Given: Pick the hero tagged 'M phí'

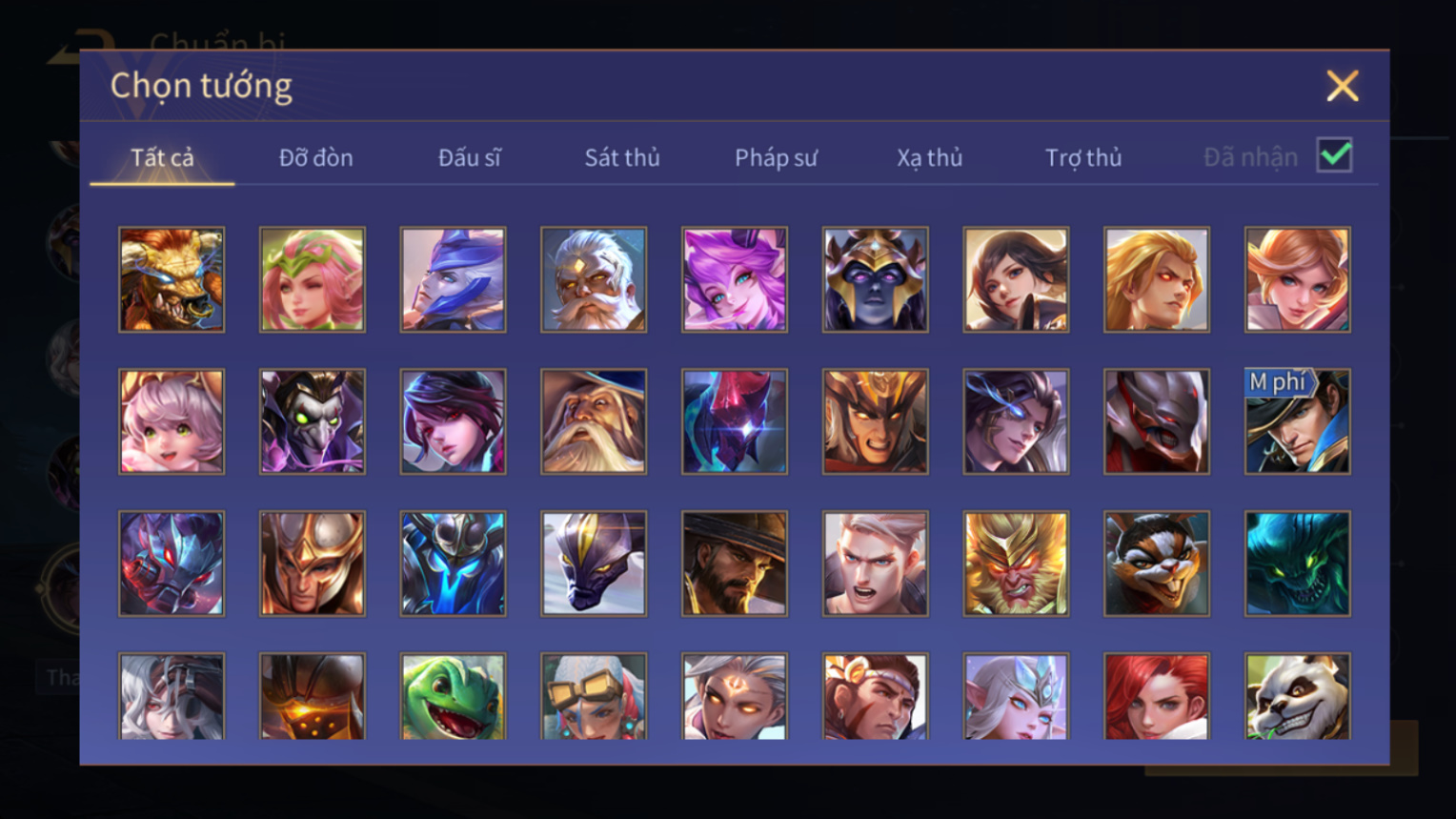Looking at the screenshot, I should click(1297, 421).
